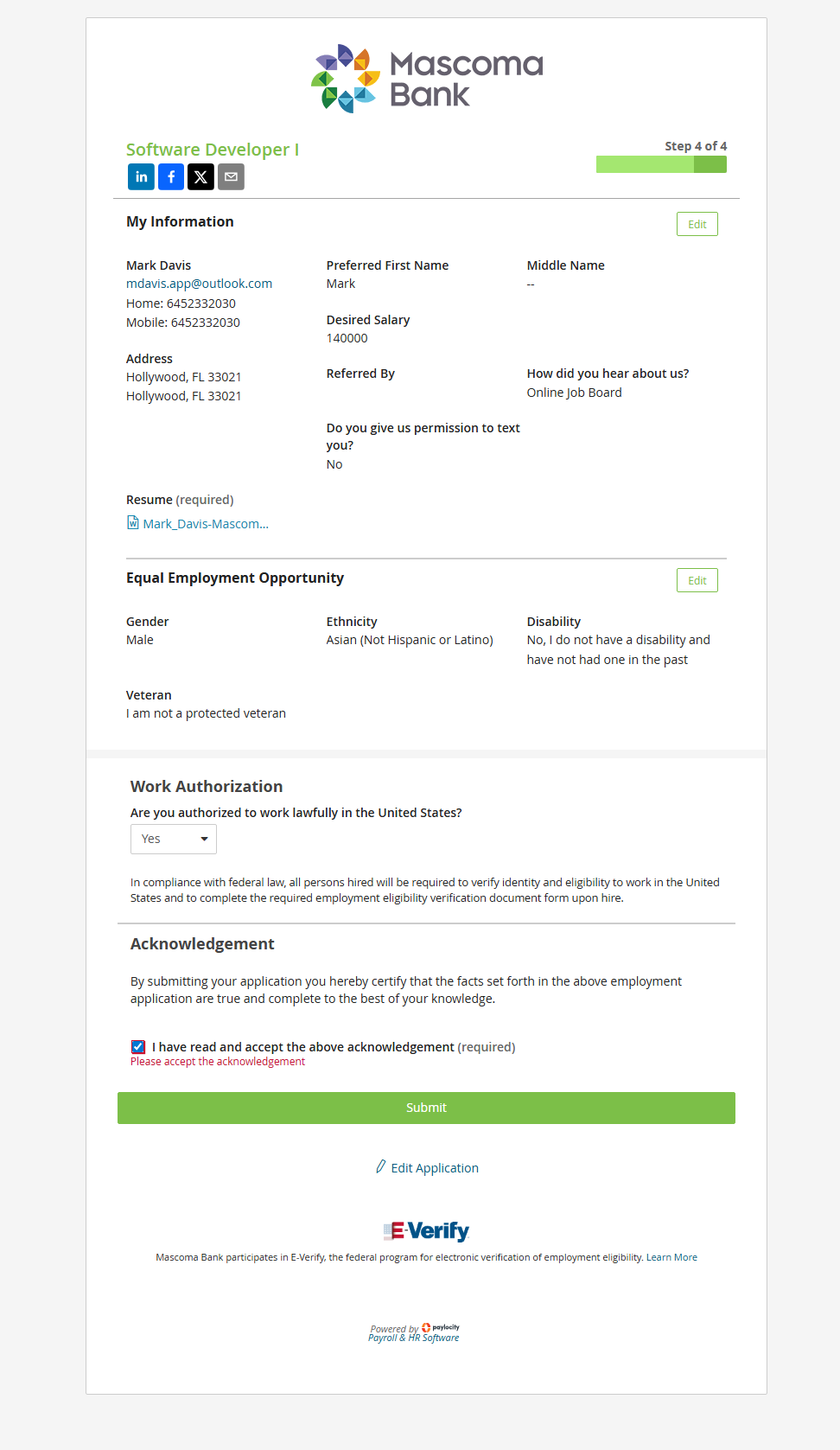The height and width of the screenshot is (1450, 840).
Task: Toggle the acknowledgement acceptance checkbox
Action: coord(138,1047)
